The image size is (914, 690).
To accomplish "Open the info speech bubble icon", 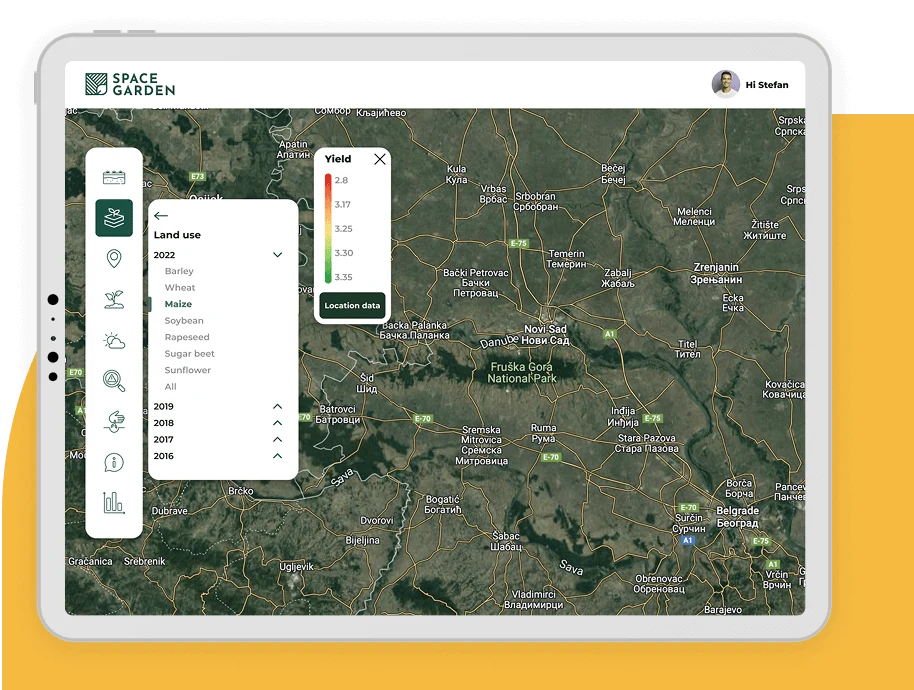I will (114, 463).
